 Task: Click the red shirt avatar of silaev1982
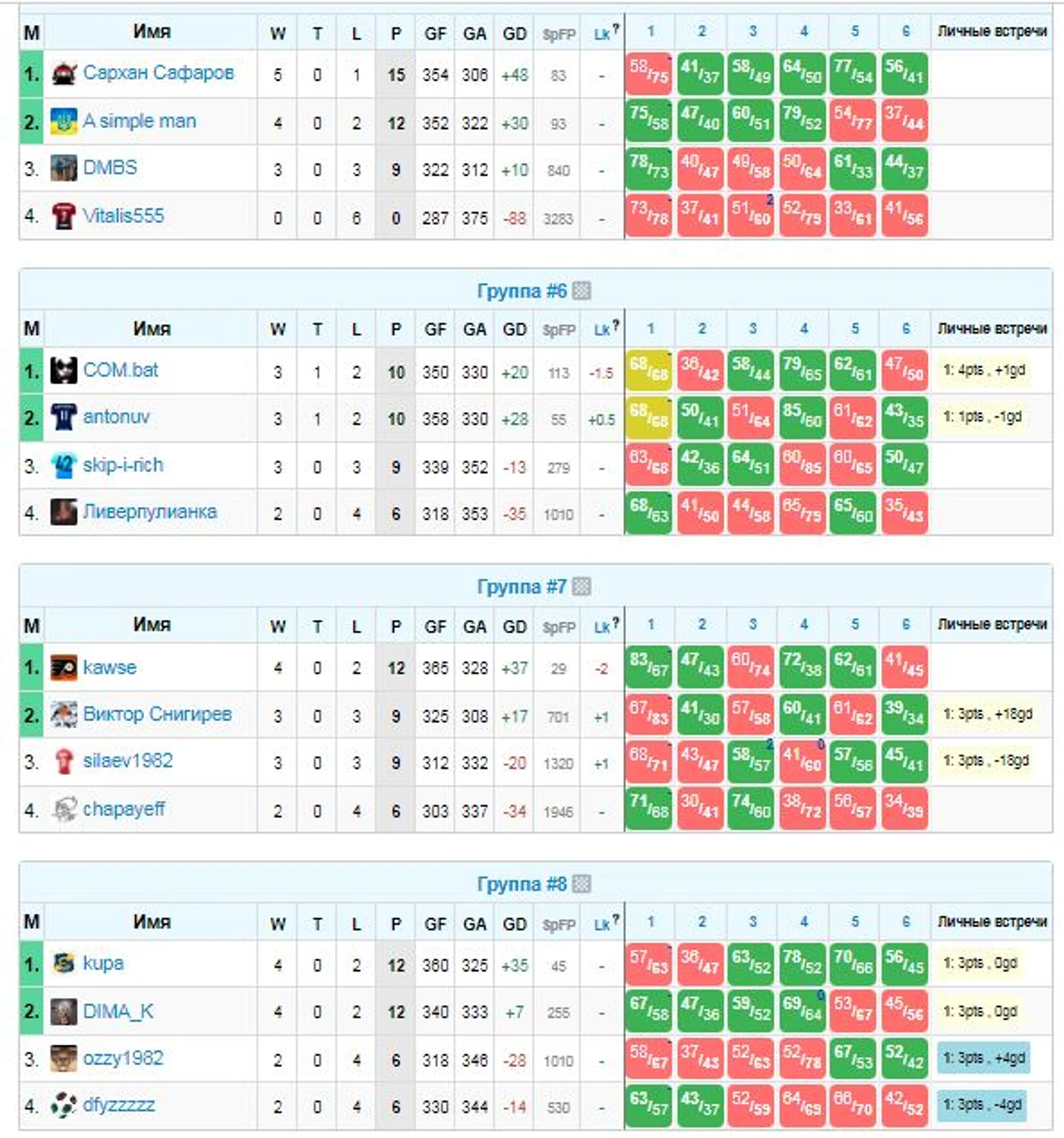pos(63,762)
